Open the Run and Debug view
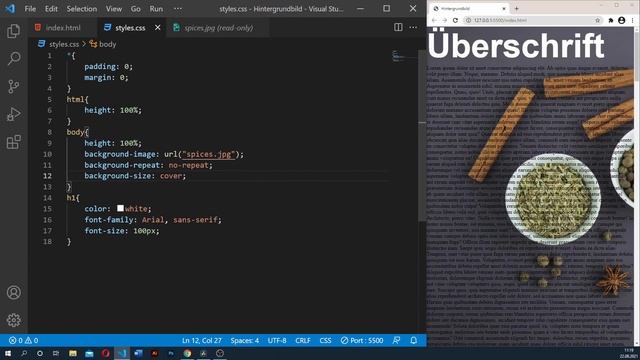640x360 pixels. click(13, 114)
